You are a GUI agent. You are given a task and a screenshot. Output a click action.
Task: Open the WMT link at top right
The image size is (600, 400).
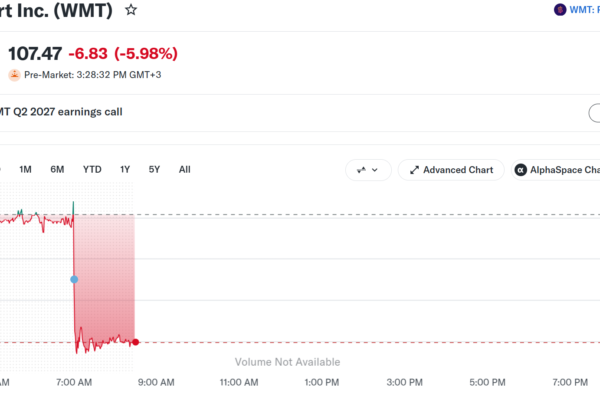[x=584, y=10]
